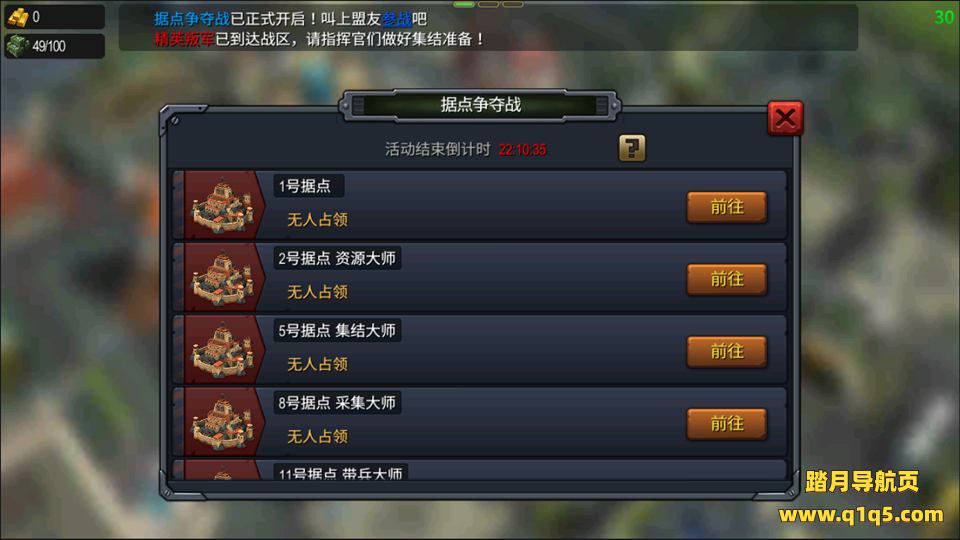Select the 2号据点 资源大师 fortress image
The height and width of the screenshot is (540, 960).
click(x=222, y=277)
